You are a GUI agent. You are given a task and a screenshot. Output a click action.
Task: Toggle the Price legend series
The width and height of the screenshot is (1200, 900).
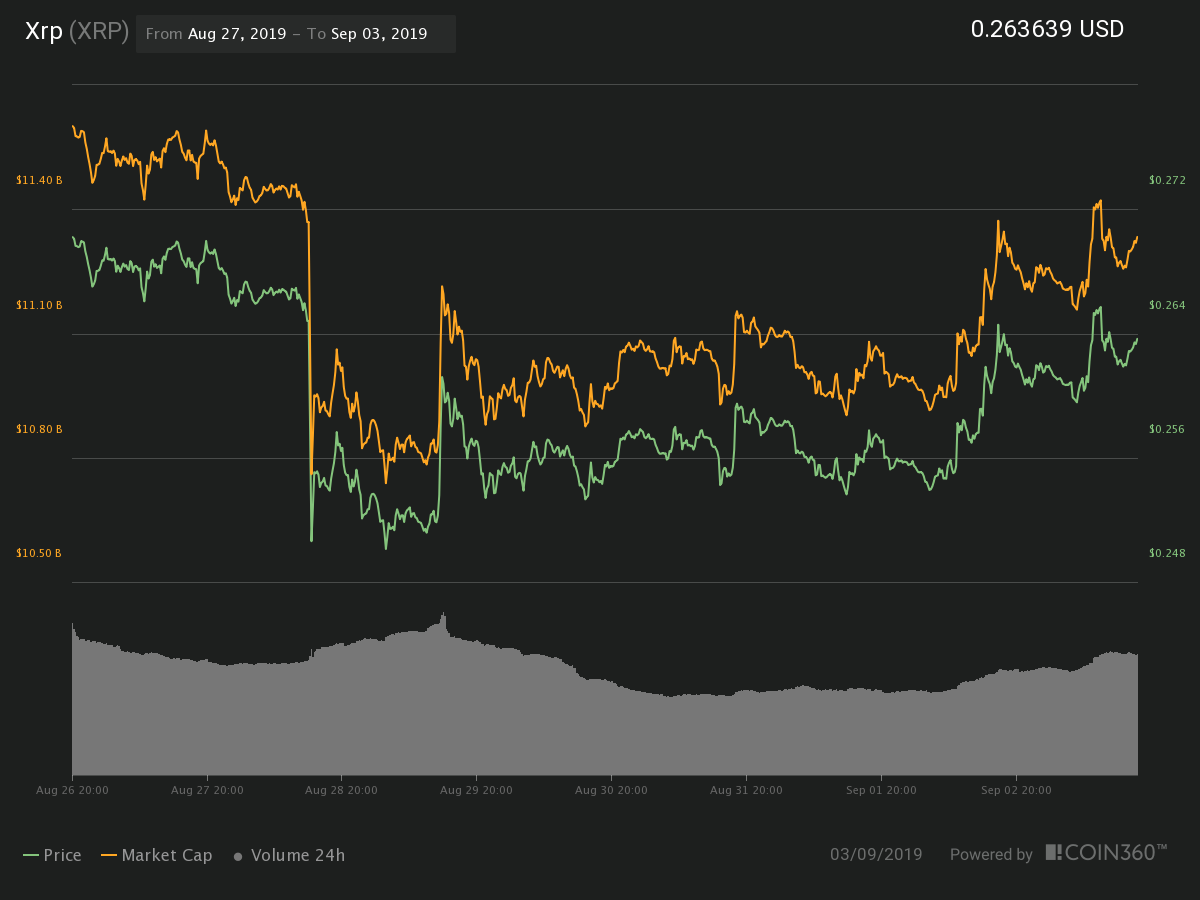(x=52, y=855)
